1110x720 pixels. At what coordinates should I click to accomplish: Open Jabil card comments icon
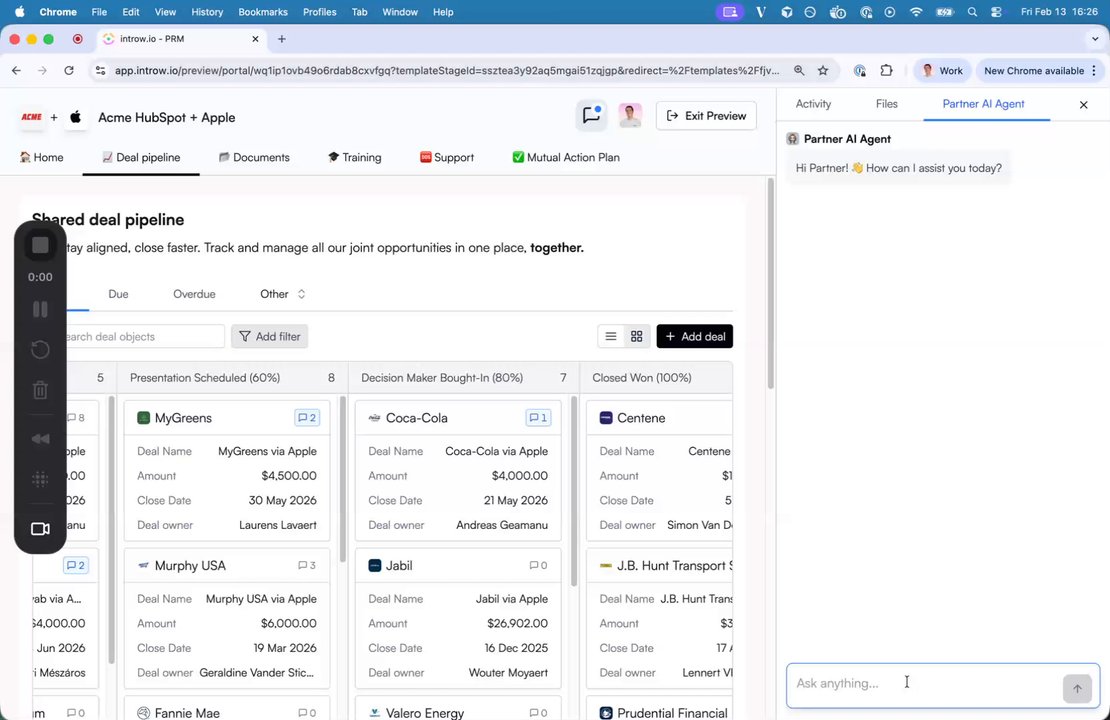coord(538,565)
